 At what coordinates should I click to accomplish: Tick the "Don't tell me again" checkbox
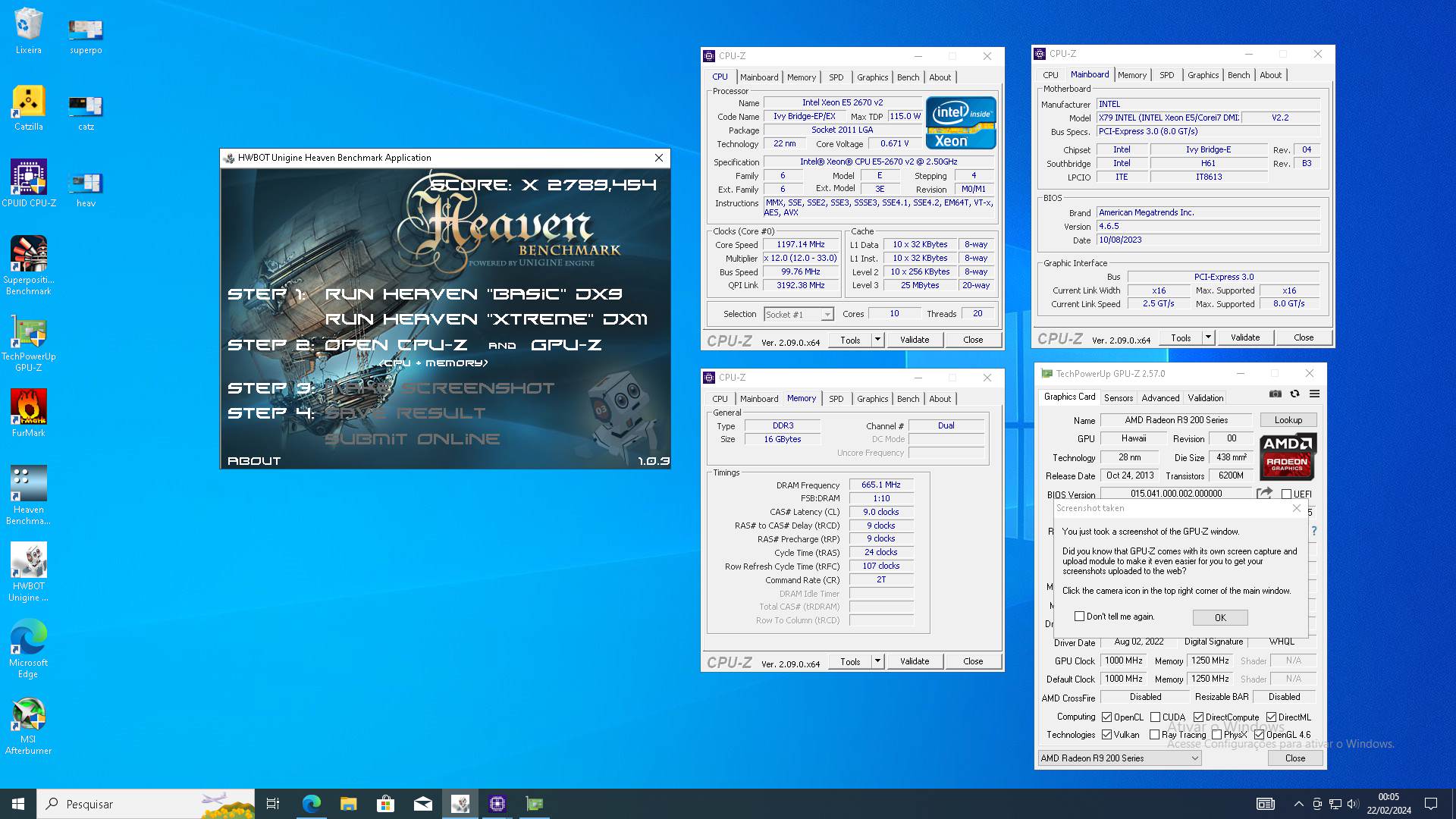(x=1079, y=617)
